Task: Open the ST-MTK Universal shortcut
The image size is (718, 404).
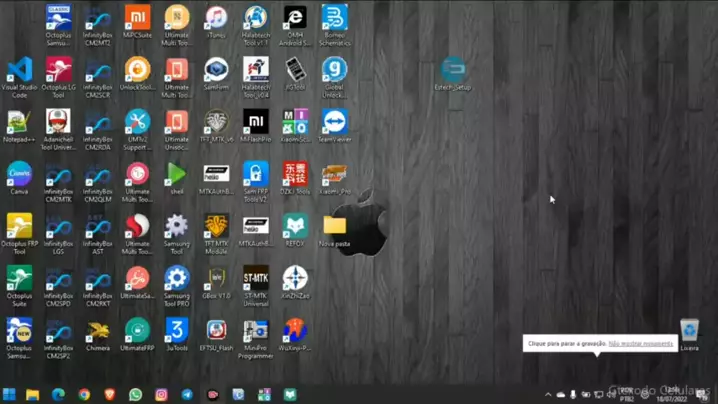Action: 256,279
